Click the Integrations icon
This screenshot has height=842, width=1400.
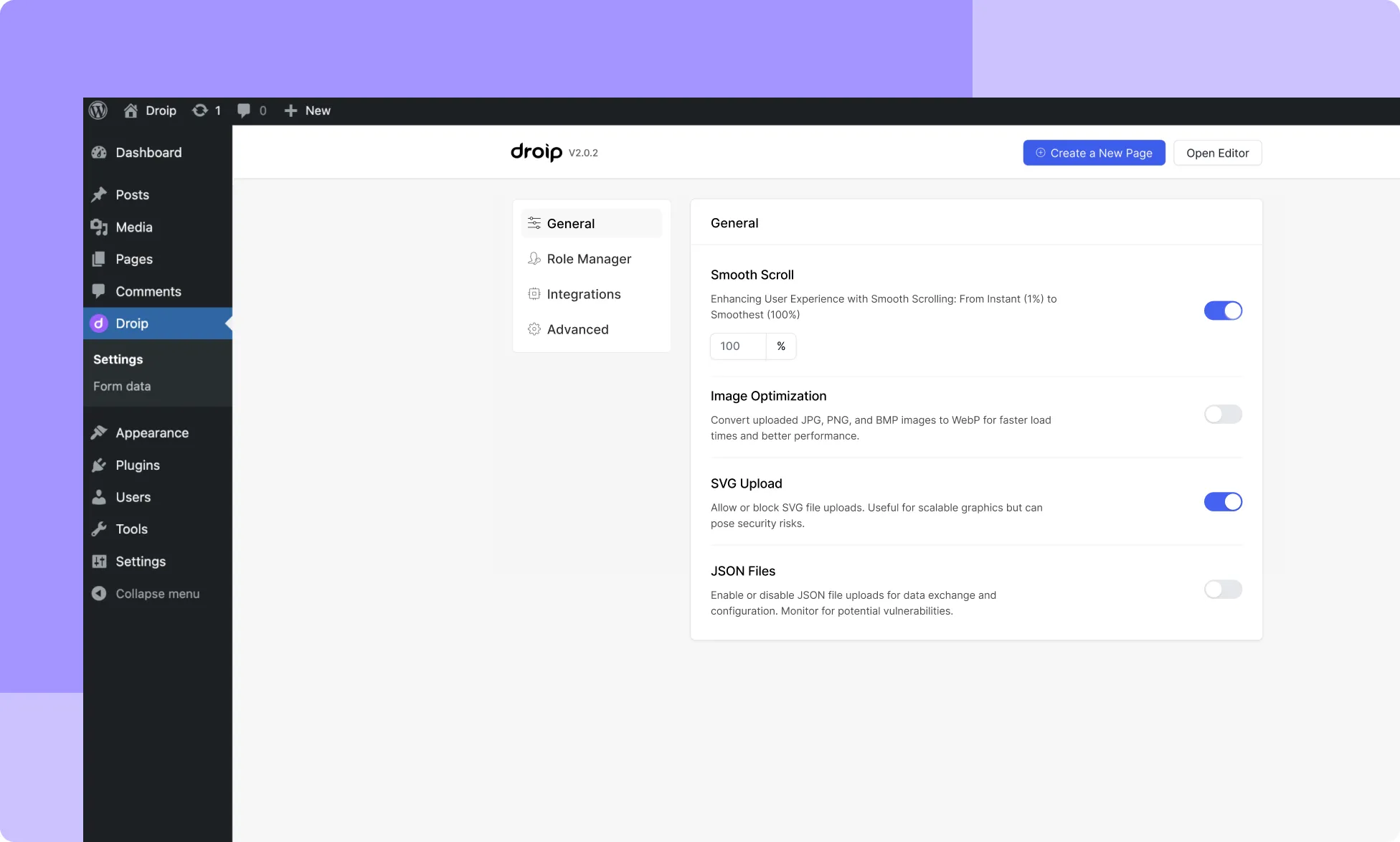click(x=533, y=293)
